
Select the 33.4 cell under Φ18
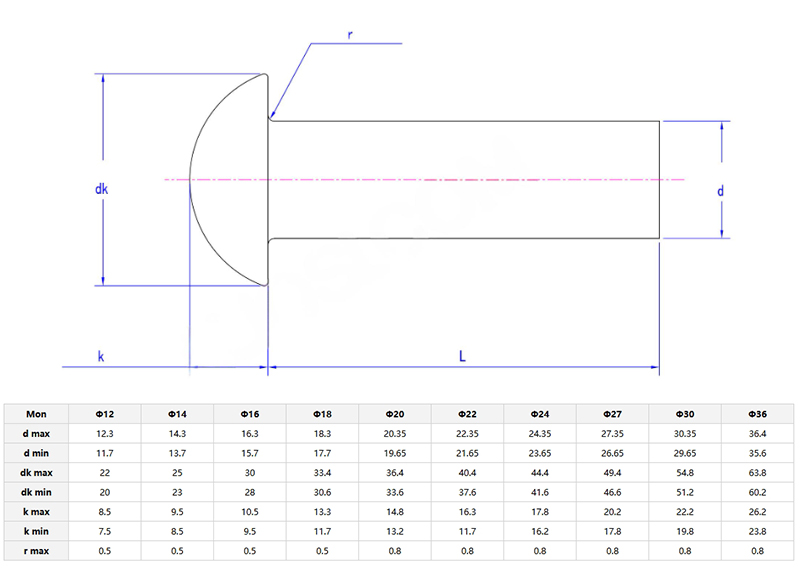point(322,472)
